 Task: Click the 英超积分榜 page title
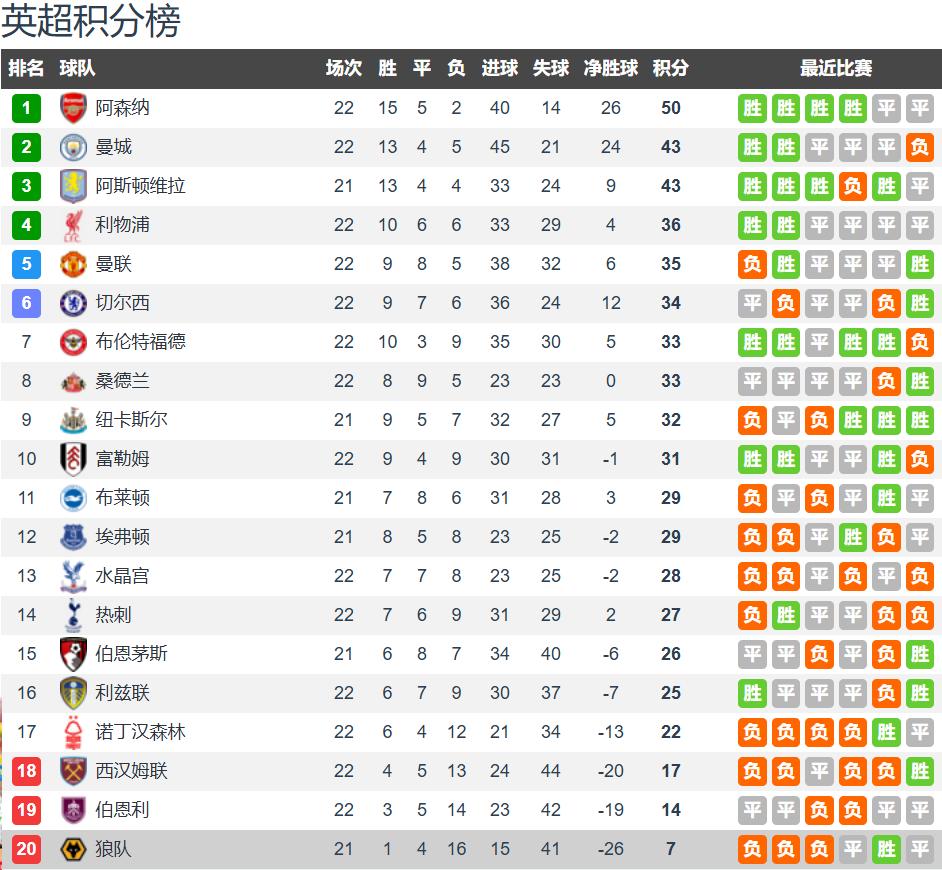click(x=90, y=22)
